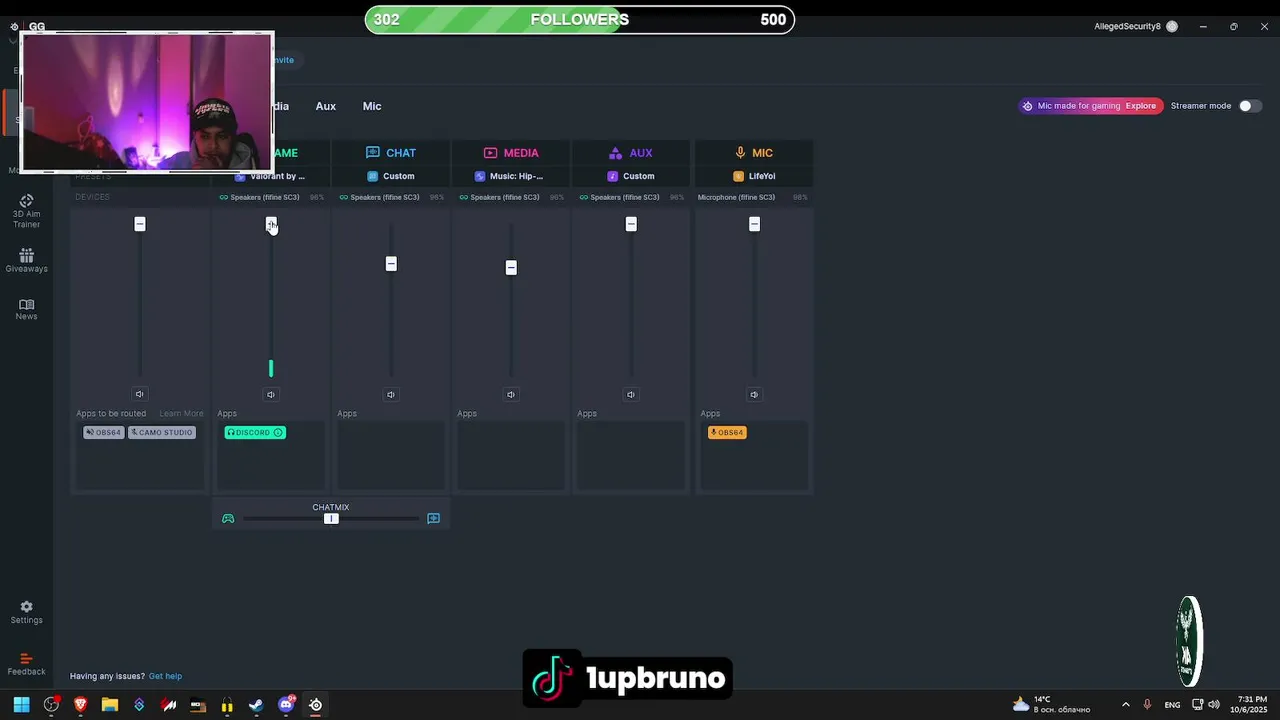The width and height of the screenshot is (1280, 720).
Task: Click the AllegedSecurity8 account avatar
Action: pyautogui.click(x=1172, y=27)
